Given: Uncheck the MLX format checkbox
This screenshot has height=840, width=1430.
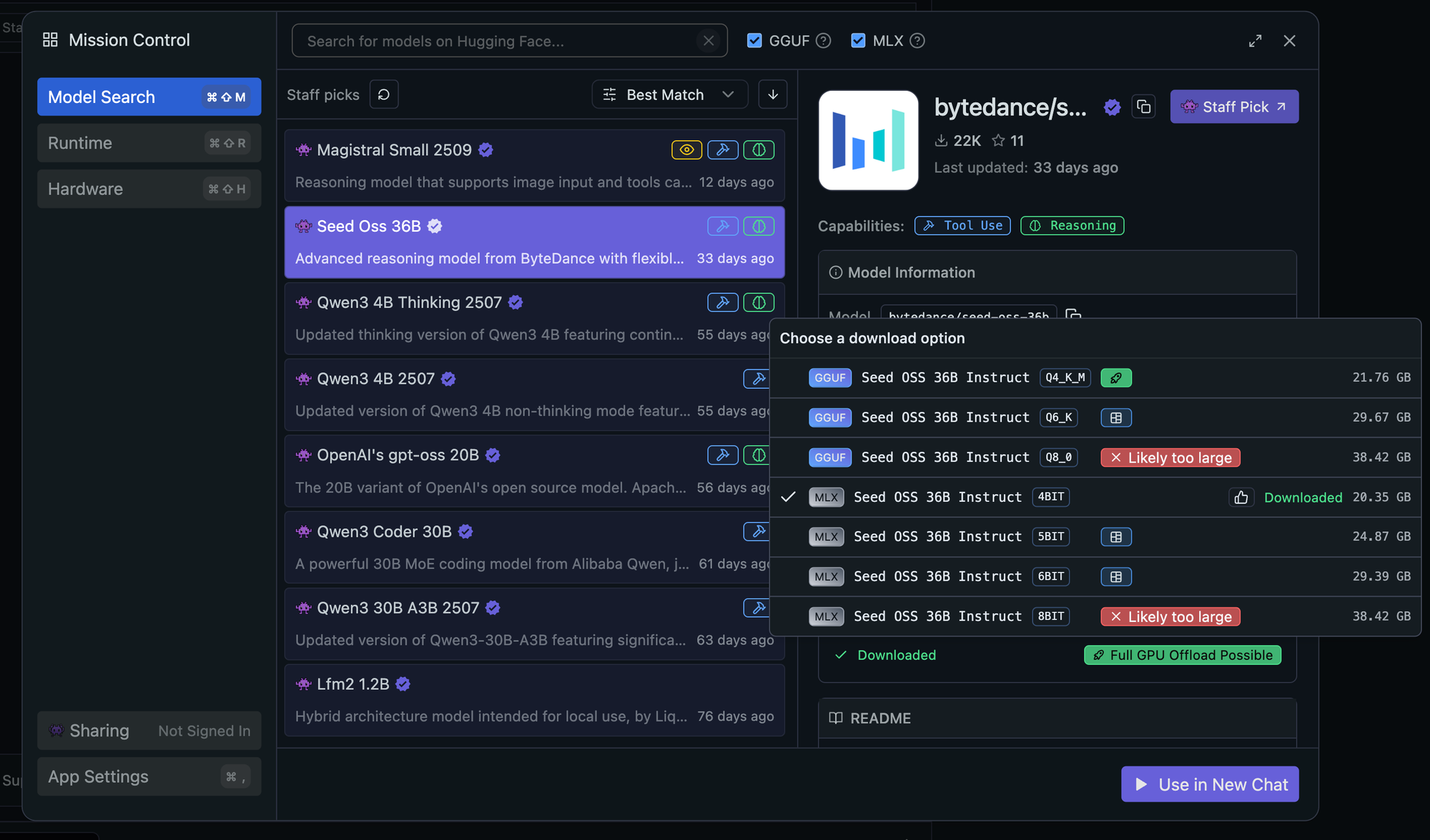Looking at the screenshot, I should (858, 41).
